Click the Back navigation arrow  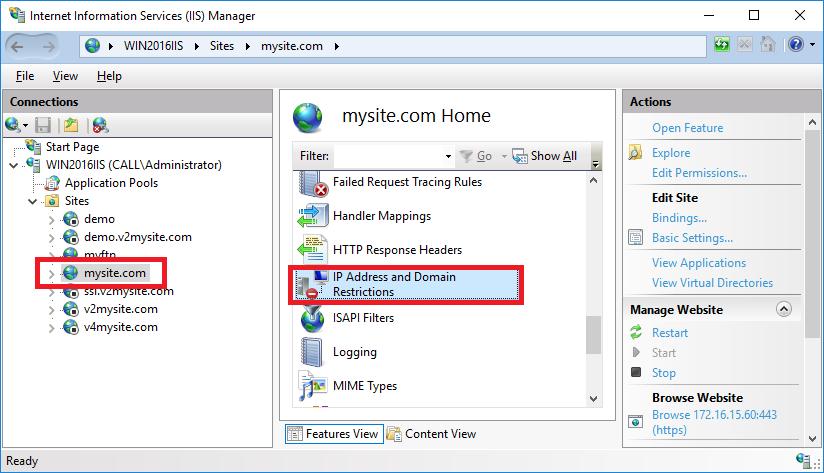pyautogui.click(x=17, y=47)
